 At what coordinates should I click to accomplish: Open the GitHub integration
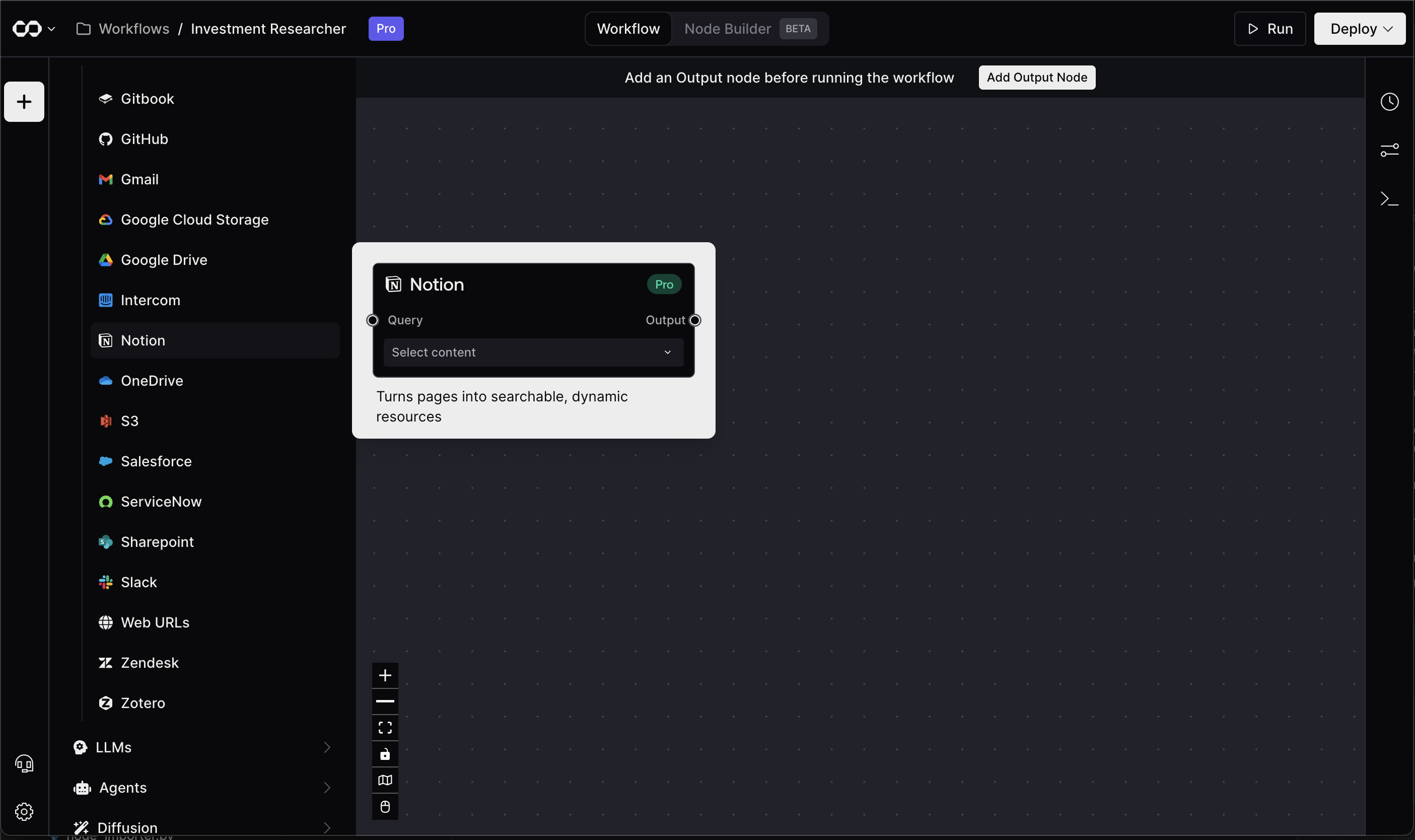(x=144, y=139)
